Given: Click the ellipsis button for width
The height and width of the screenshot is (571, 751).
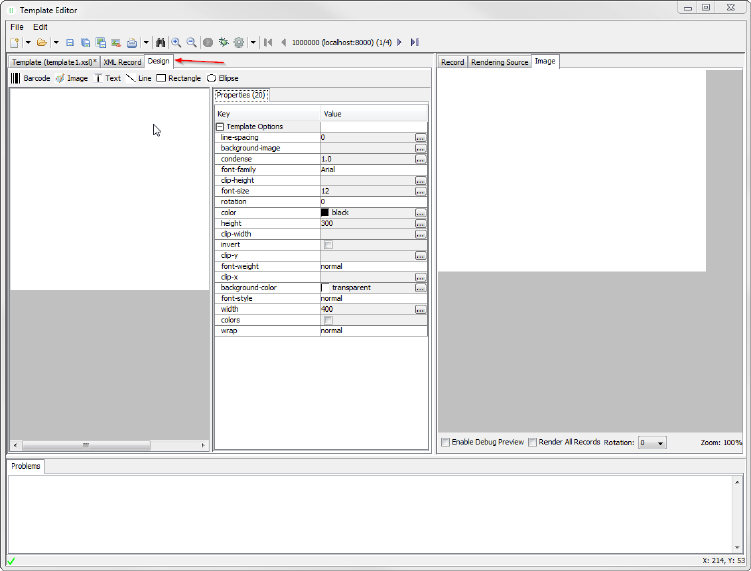Looking at the screenshot, I should pos(420,310).
